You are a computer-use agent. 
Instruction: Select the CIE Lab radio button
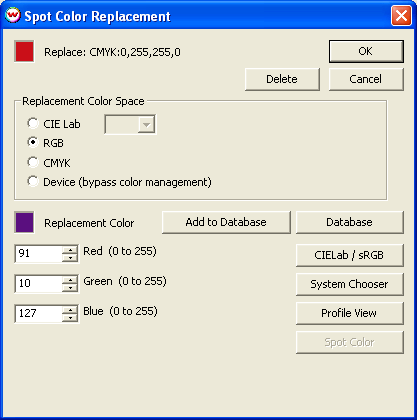[x=33, y=123]
